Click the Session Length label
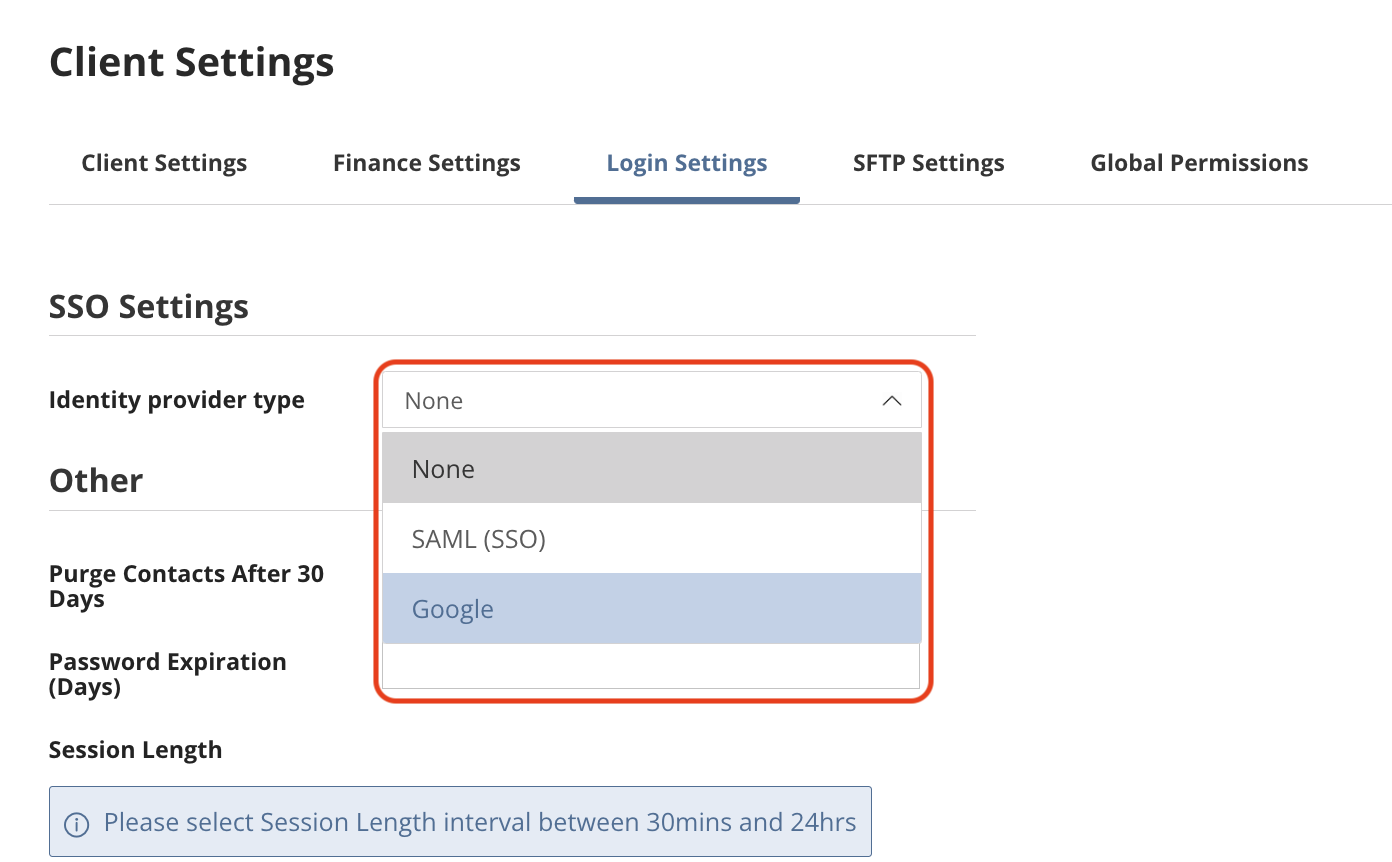Screen dimensions: 1392x862 coord(135,750)
